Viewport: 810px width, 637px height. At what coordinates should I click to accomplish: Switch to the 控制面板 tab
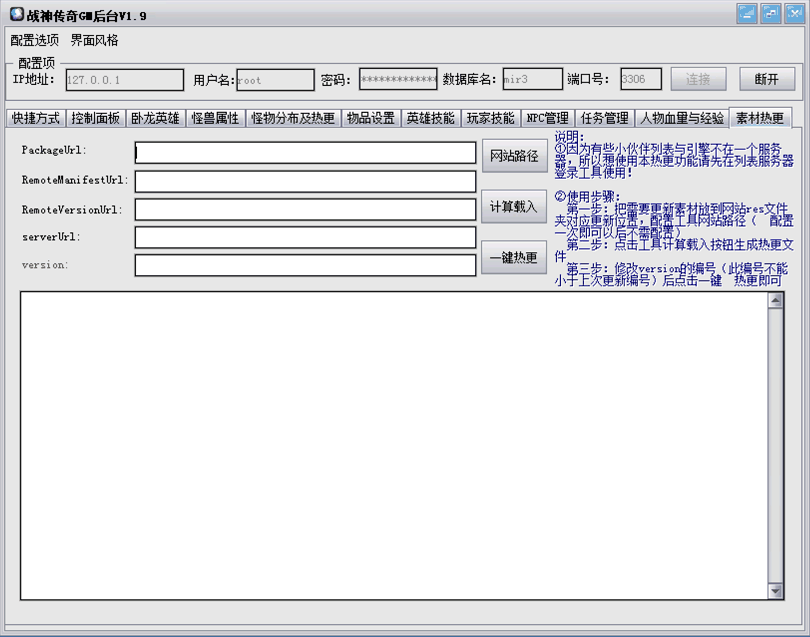[x=96, y=118]
